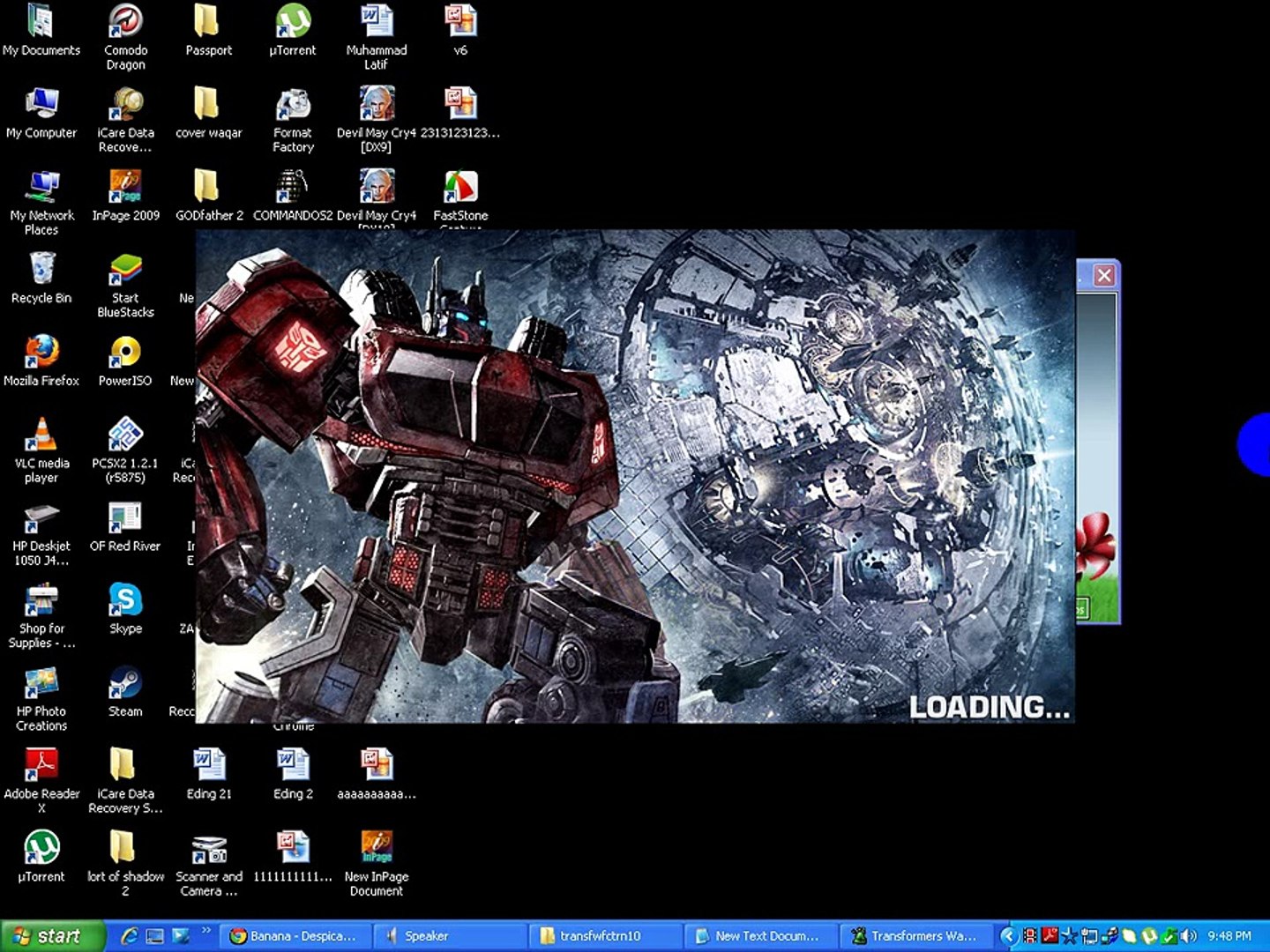Image resolution: width=1270 pixels, height=952 pixels.
Task: Select the Devil May Cry4 [DX9] shortcut
Action: [x=377, y=120]
